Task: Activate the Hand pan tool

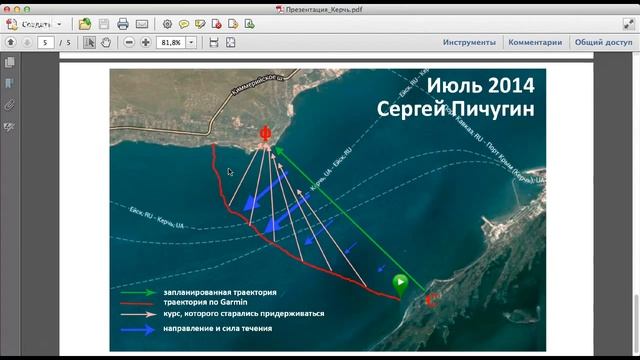Action: coord(106,42)
